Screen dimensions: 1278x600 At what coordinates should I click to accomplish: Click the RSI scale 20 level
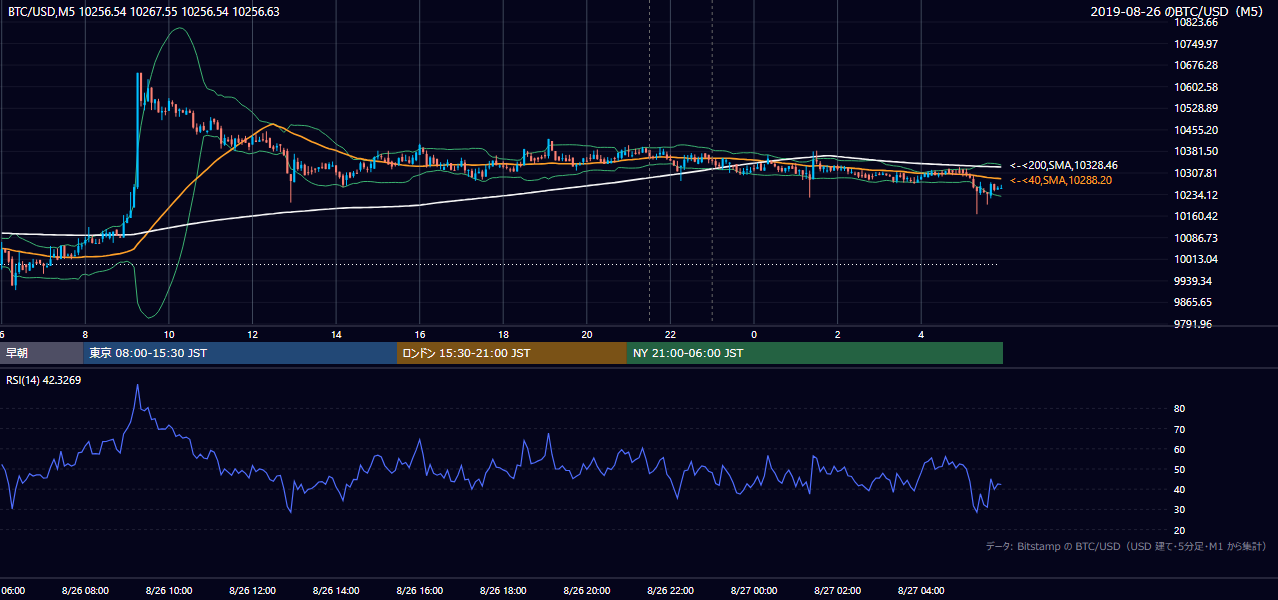pos(1180,530)
